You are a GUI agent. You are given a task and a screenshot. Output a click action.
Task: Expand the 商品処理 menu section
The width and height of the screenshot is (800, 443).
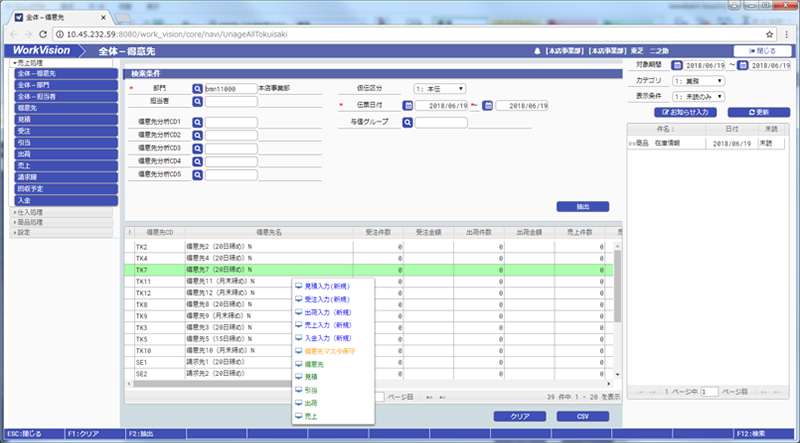click(61, 222)
